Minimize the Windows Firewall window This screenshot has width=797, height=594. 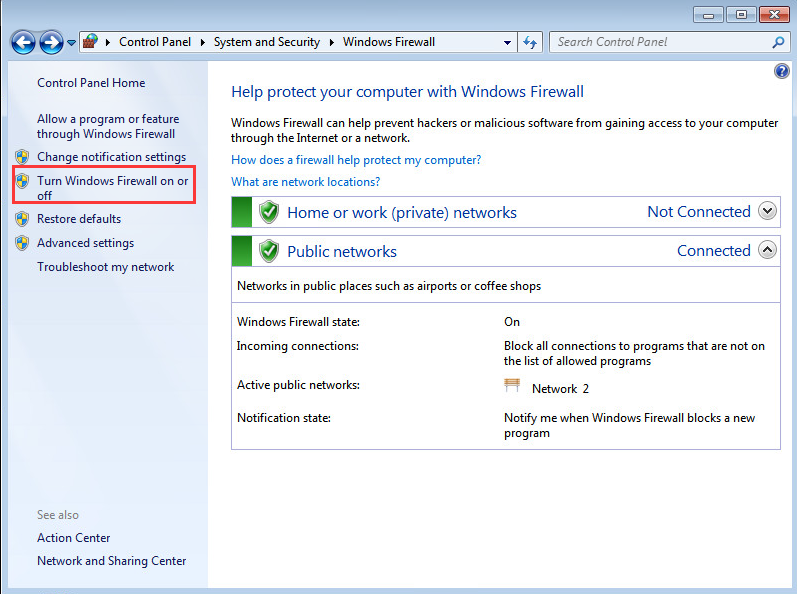pos(708,15)
